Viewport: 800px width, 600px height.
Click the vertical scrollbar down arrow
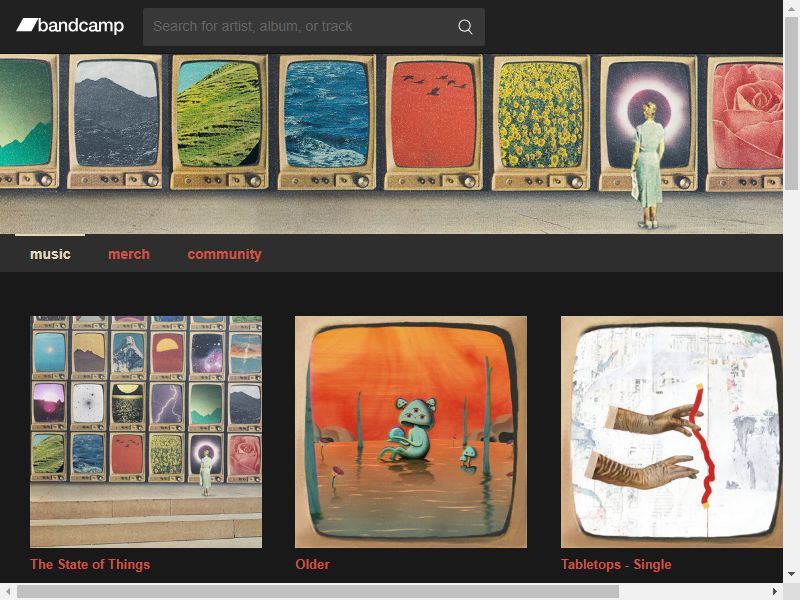[791, 575]
